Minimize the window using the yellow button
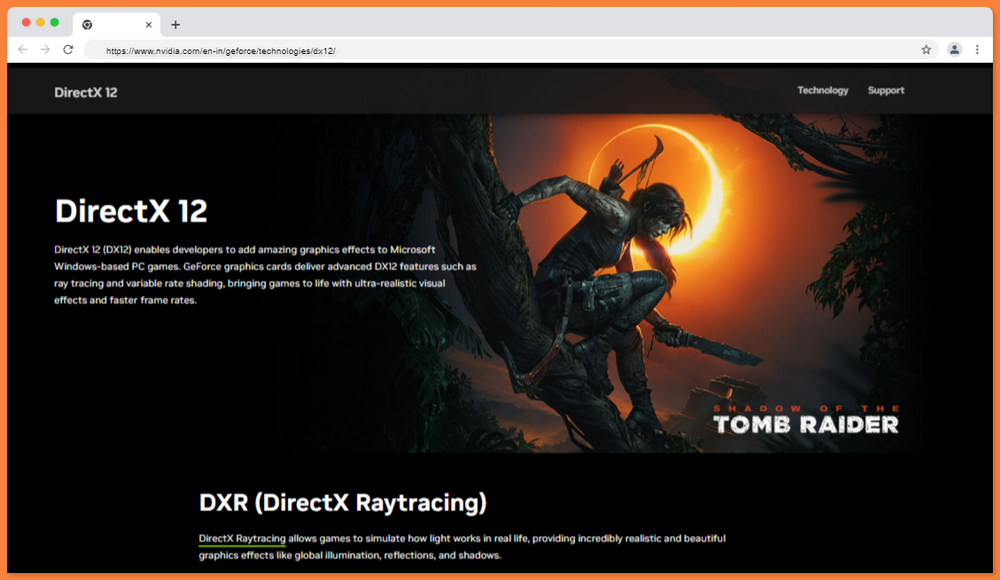Viewport: 1000px width, 580px height. pos(40,22)
